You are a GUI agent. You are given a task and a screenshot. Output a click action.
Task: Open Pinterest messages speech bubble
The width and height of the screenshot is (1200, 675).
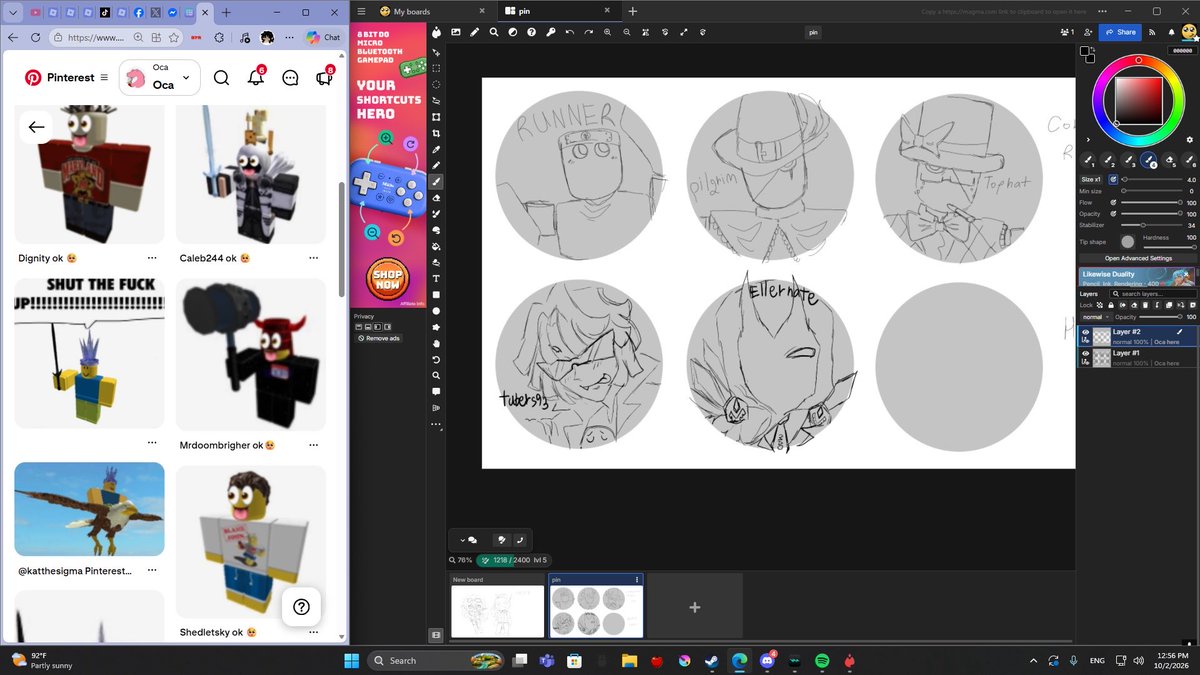[290, 78]
